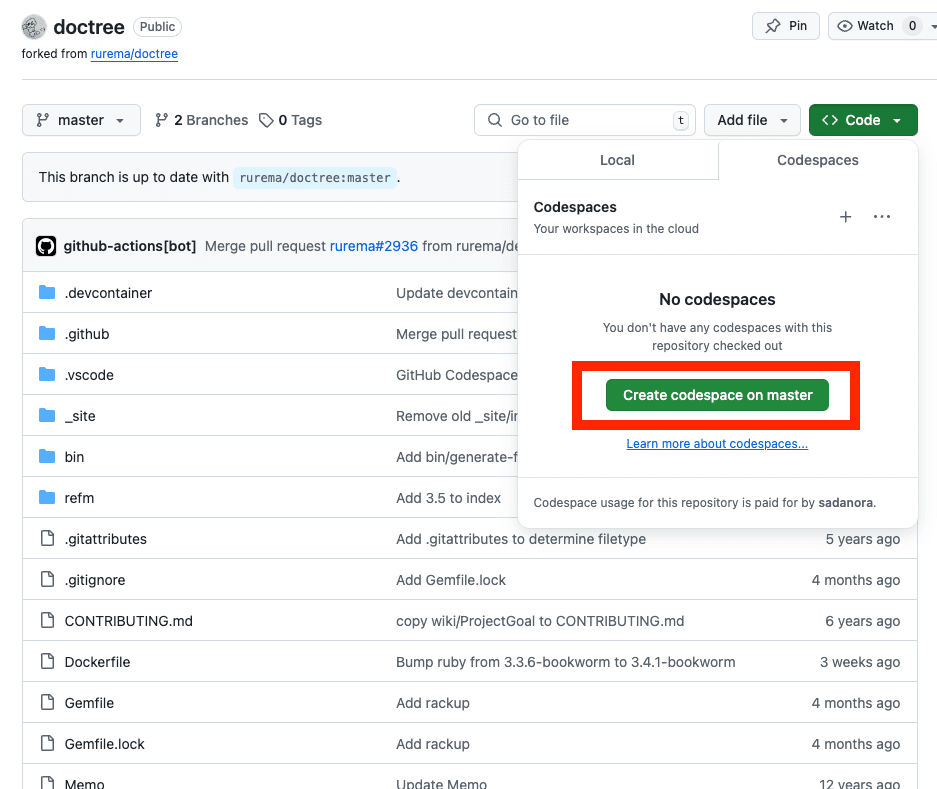Open the .devcontainer folder icon
Viewport: 937px width, 789px height.
46,292
